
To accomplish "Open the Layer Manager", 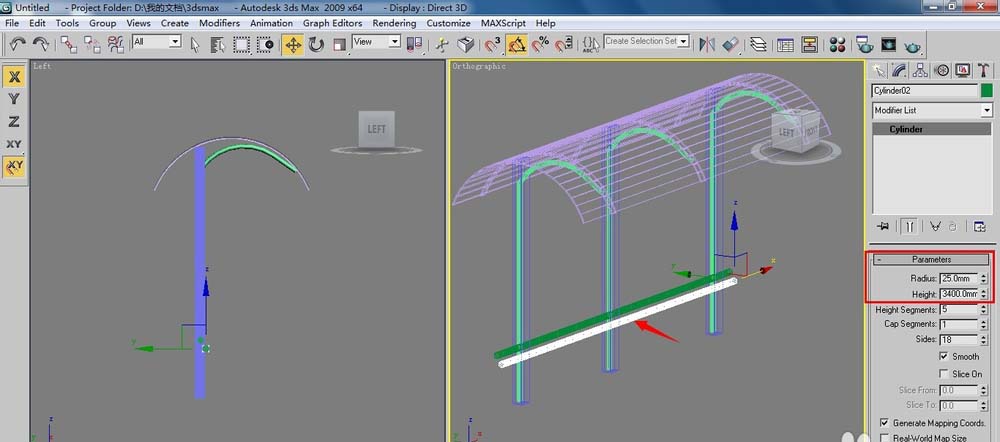I will pyautogui.click(x=758, y=45).
